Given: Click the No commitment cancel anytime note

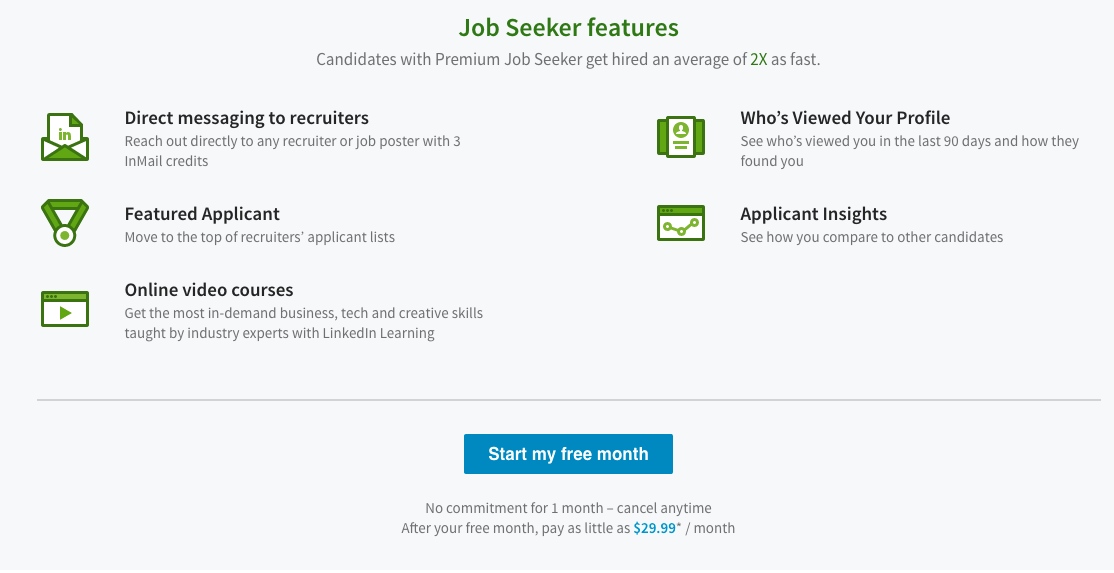Looking at the screenshot, I should click(568, 508).
